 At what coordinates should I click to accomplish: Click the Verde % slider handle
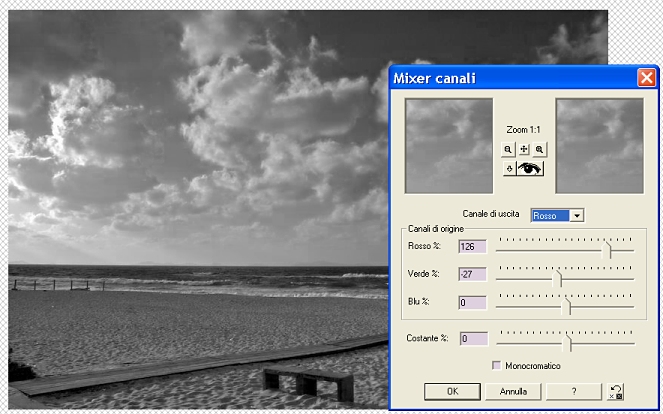pyautogui.click(x=558, y=279)
